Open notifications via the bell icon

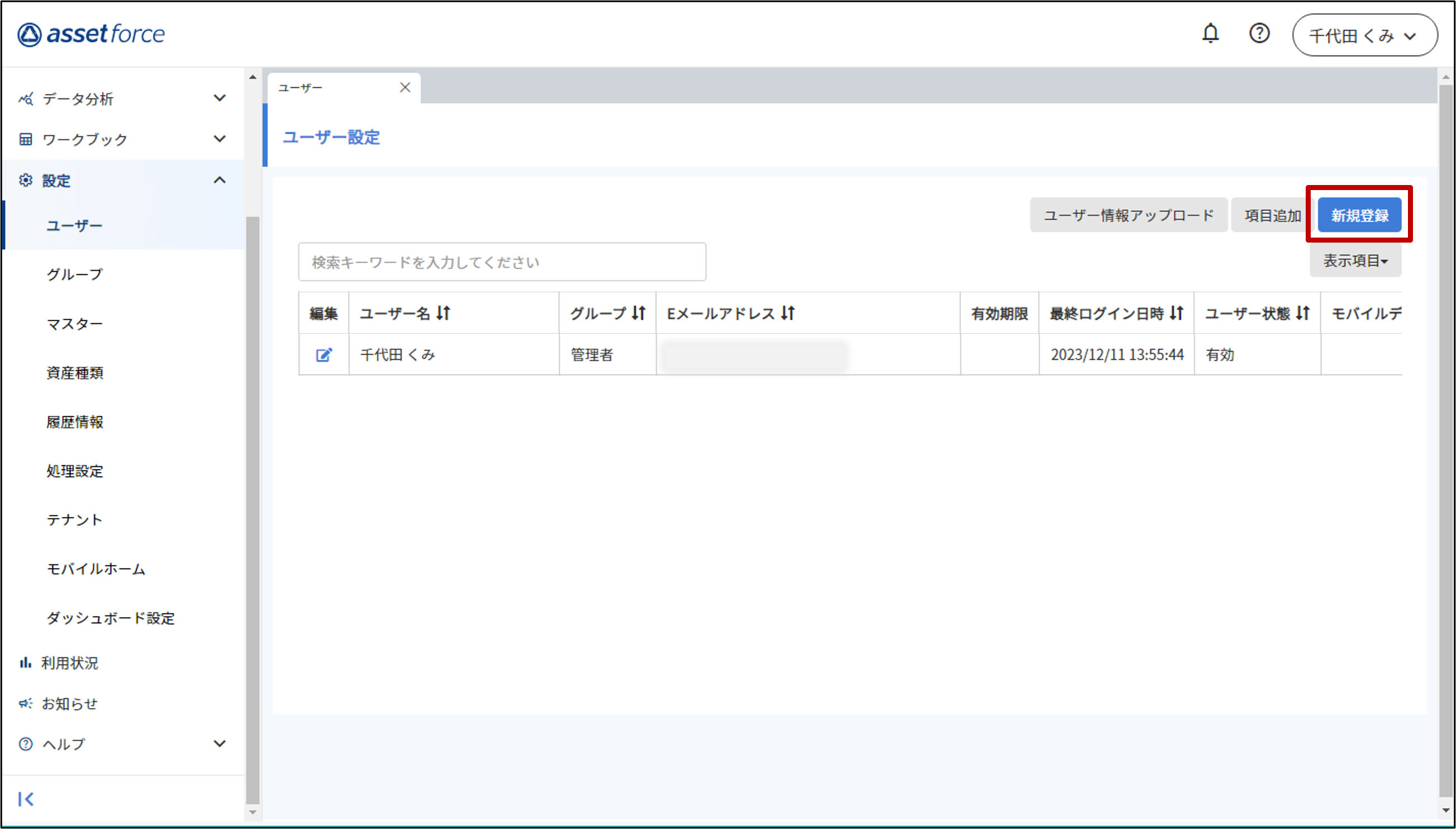(1210, 34)
